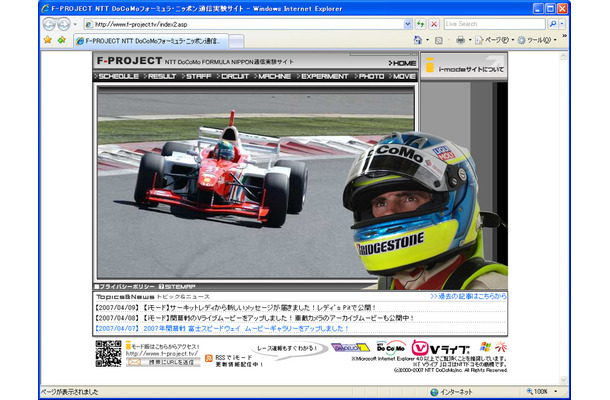Open the SITEMAP link
Screen dimensions: 610x400
click(x=177, y=287)
